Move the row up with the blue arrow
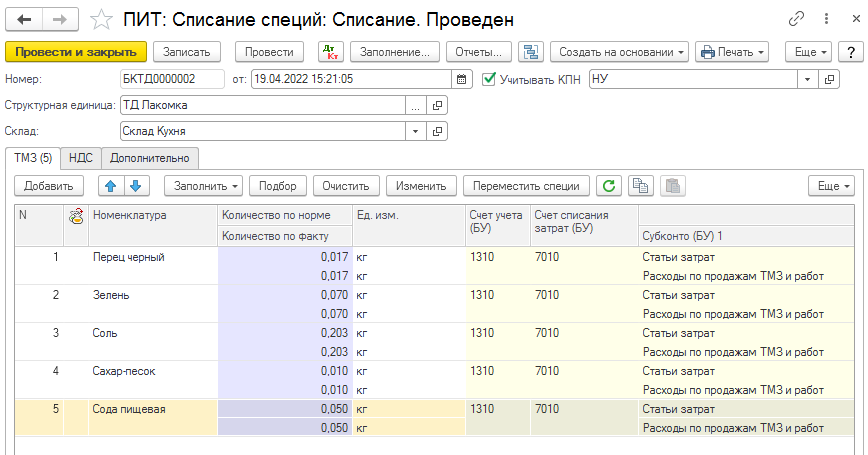 pyautogui.click(x=110, y=185)
